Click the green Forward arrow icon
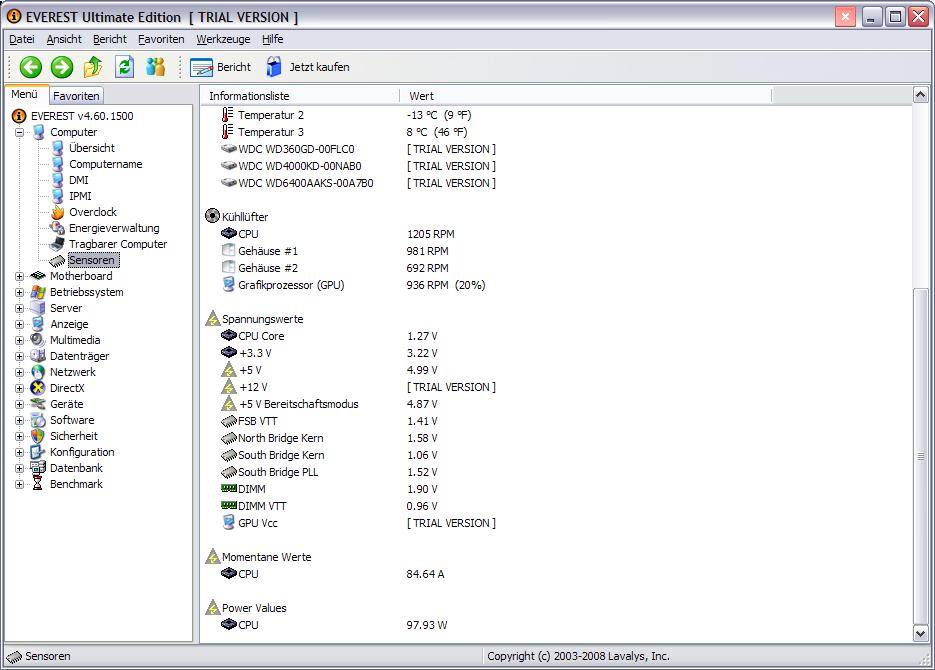 (x=61, y=67)
